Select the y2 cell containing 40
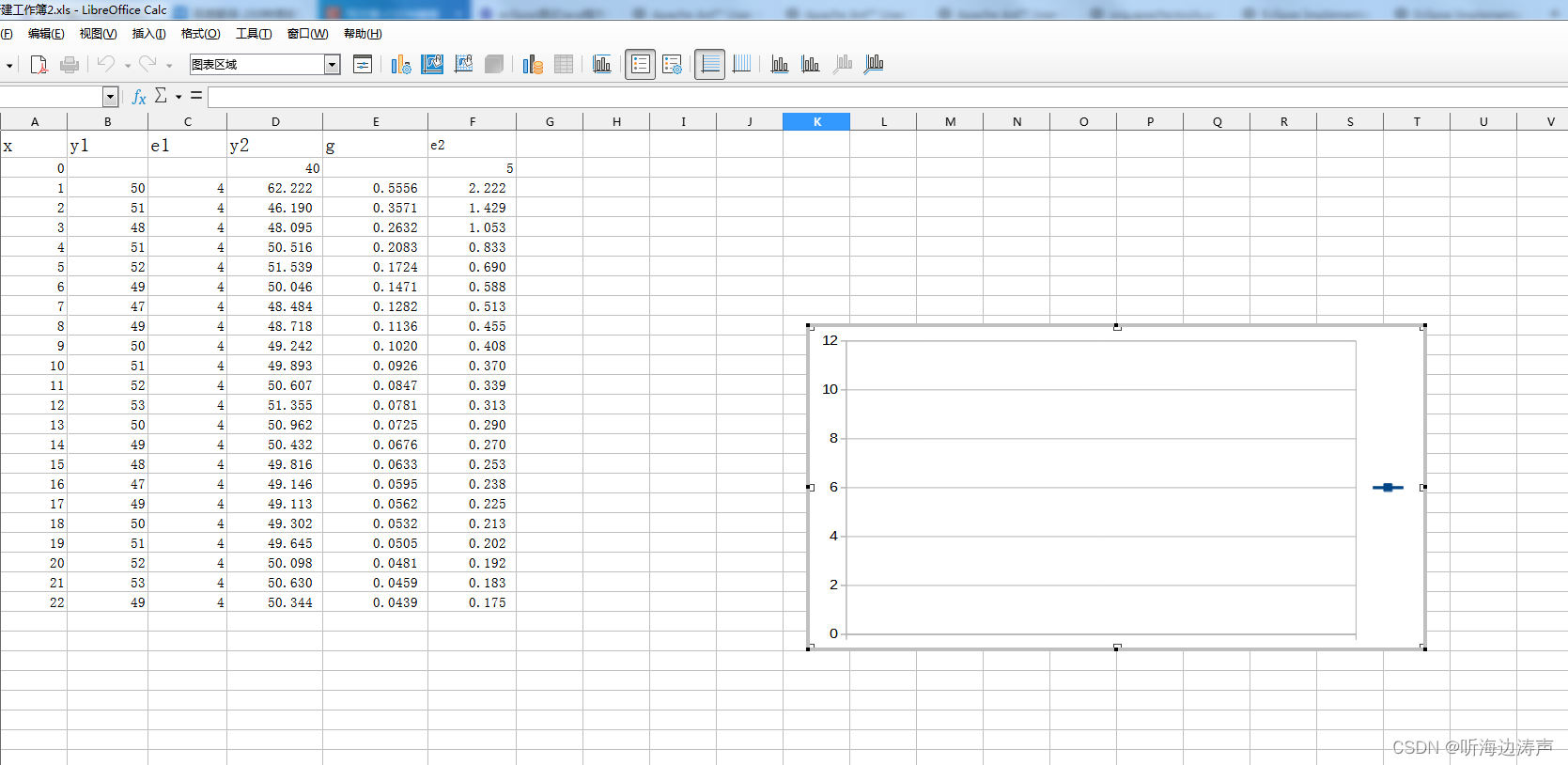Screen dimensions: 1568x765 pyautogui.click(x=274, y=168)
